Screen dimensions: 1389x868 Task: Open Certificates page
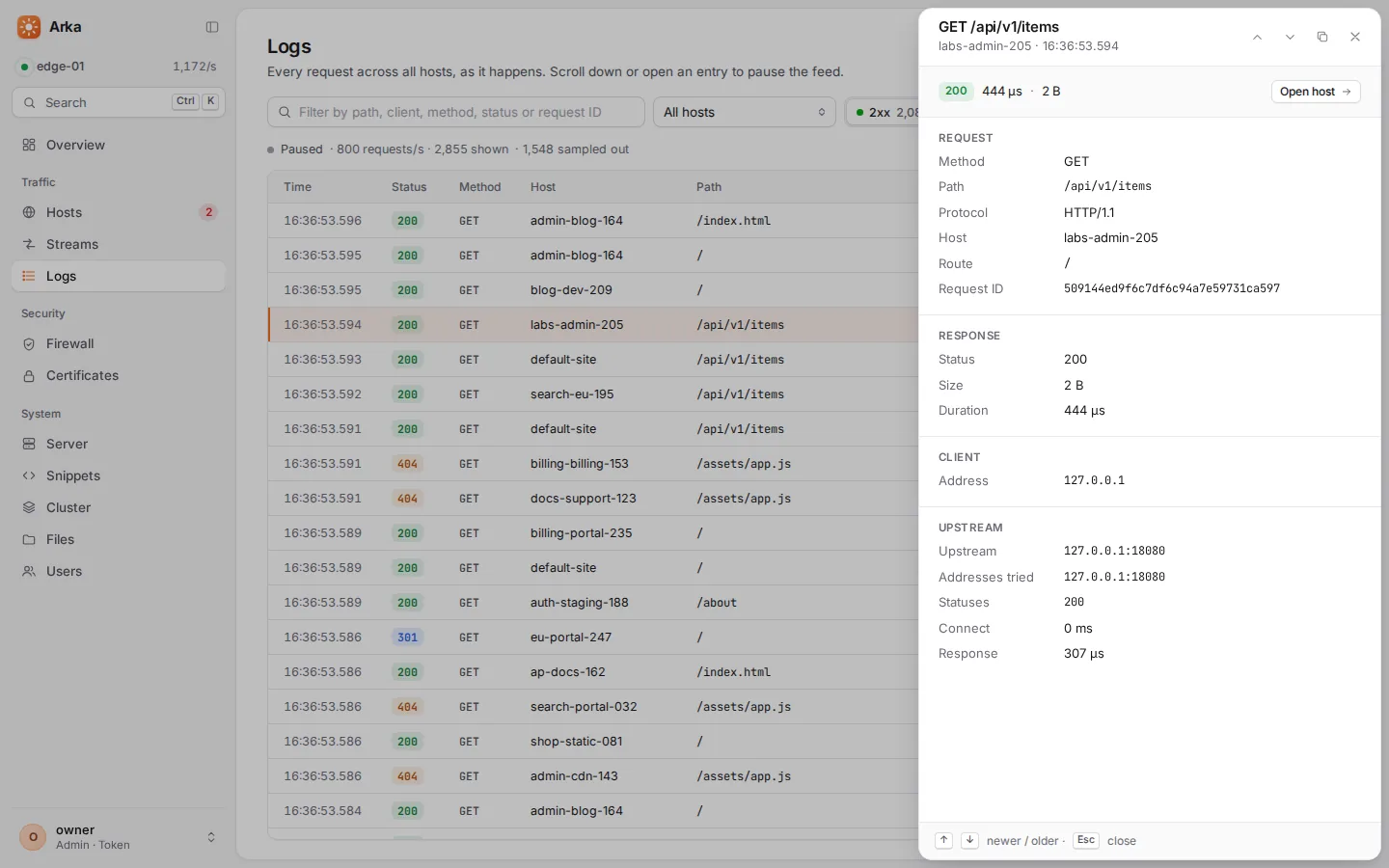pyautogui.click(x=119, y=375)
